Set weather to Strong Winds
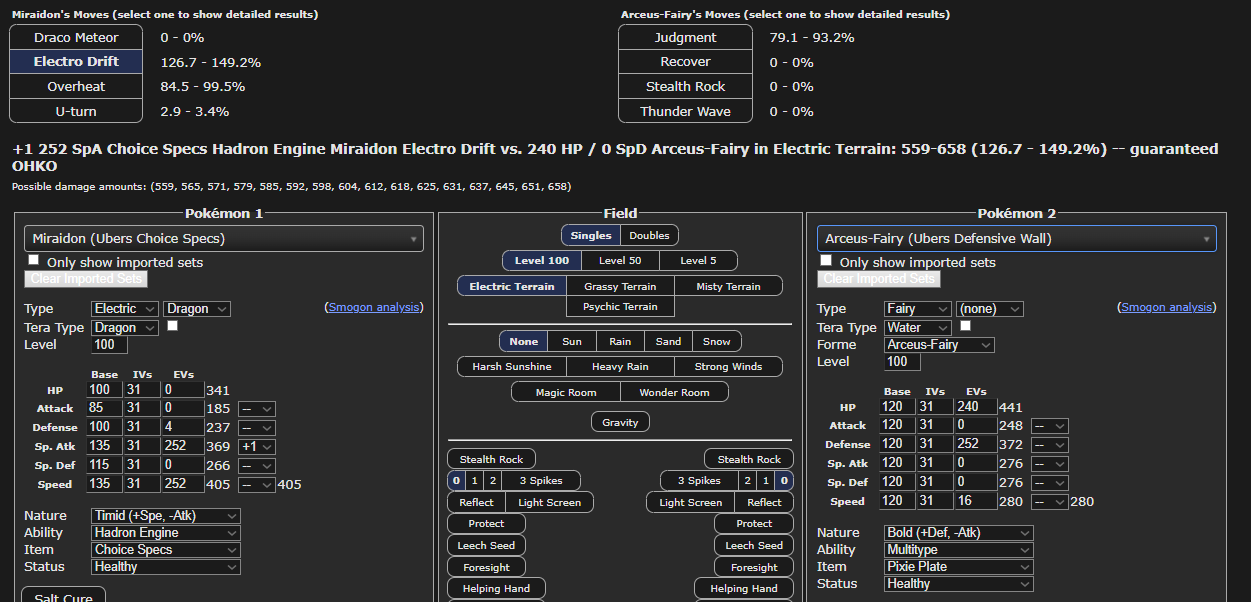Image resolution: width=1251 pixels, height=602 pixels. coord(728,366)
